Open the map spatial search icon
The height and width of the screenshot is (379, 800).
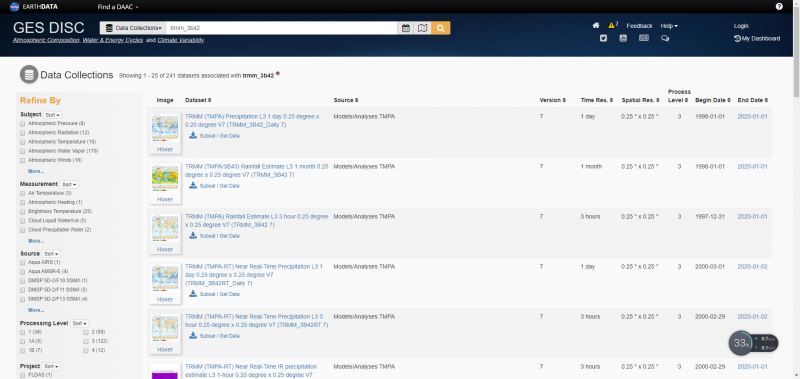point(422,28)
